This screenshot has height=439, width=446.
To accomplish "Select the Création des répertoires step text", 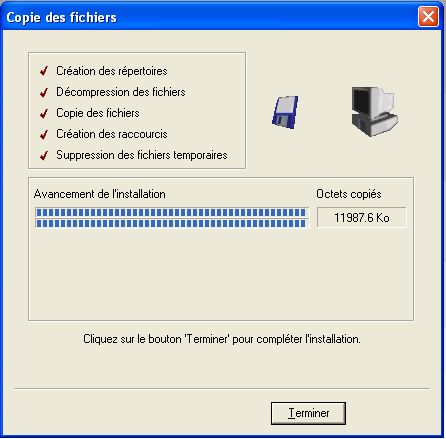I will (x=112, y=71).
